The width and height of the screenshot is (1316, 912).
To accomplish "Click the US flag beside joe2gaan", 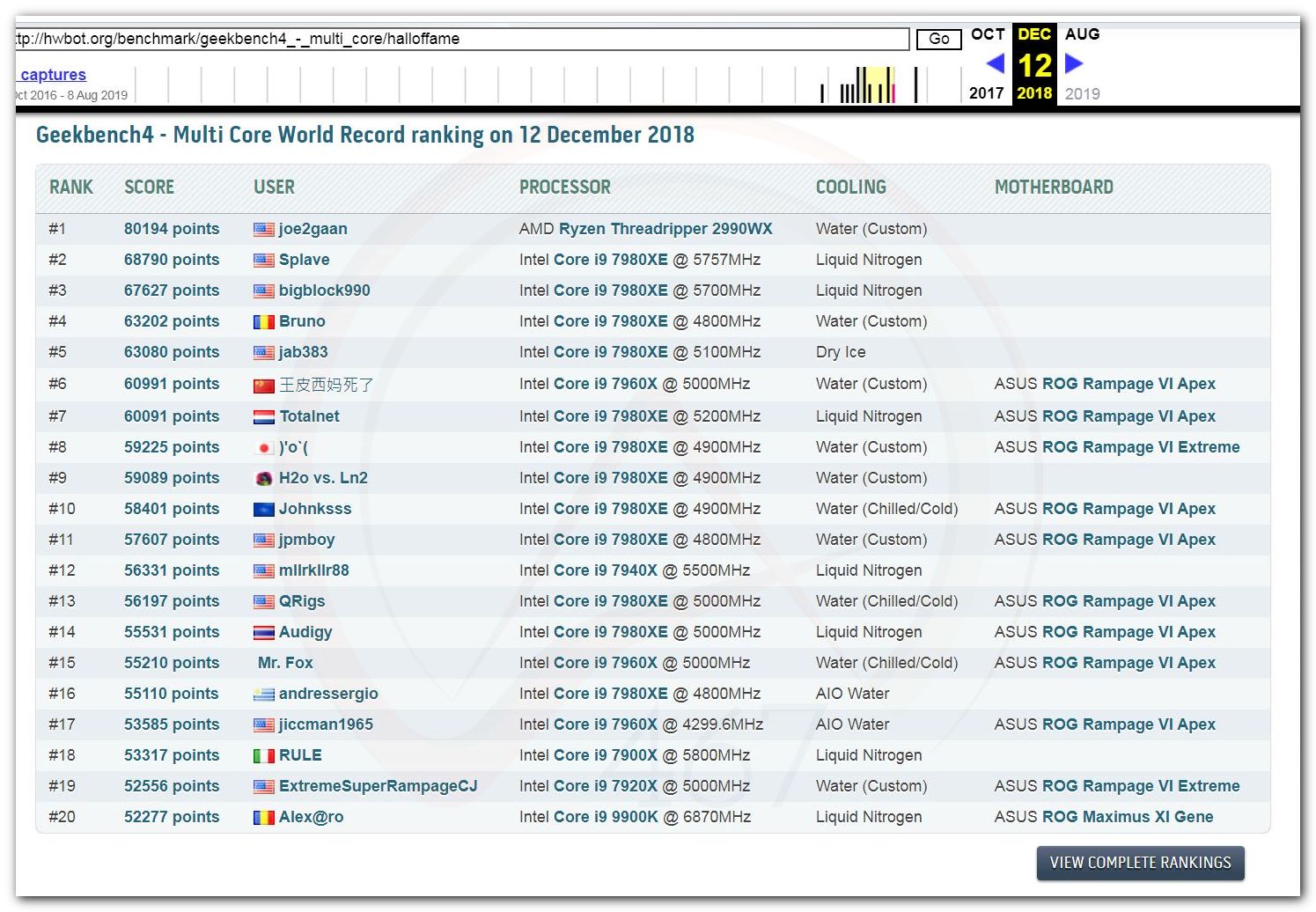I will pos(263,230).
